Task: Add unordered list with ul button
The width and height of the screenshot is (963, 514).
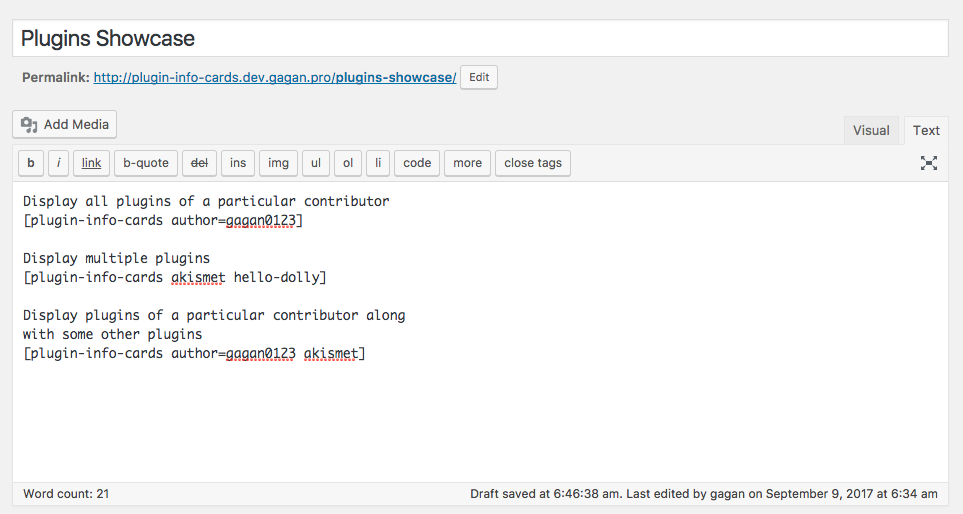Action: pyautogui.click(x=316, y=163)
